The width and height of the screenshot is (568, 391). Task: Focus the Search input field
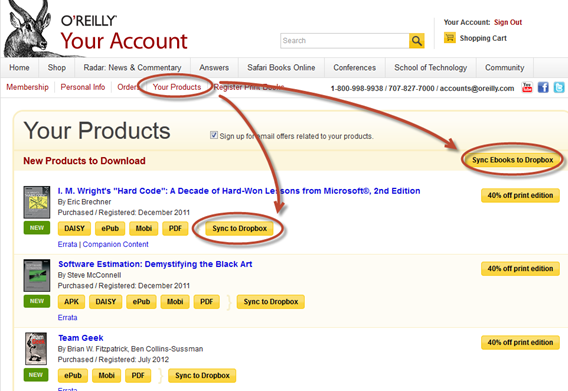[344, 41]
